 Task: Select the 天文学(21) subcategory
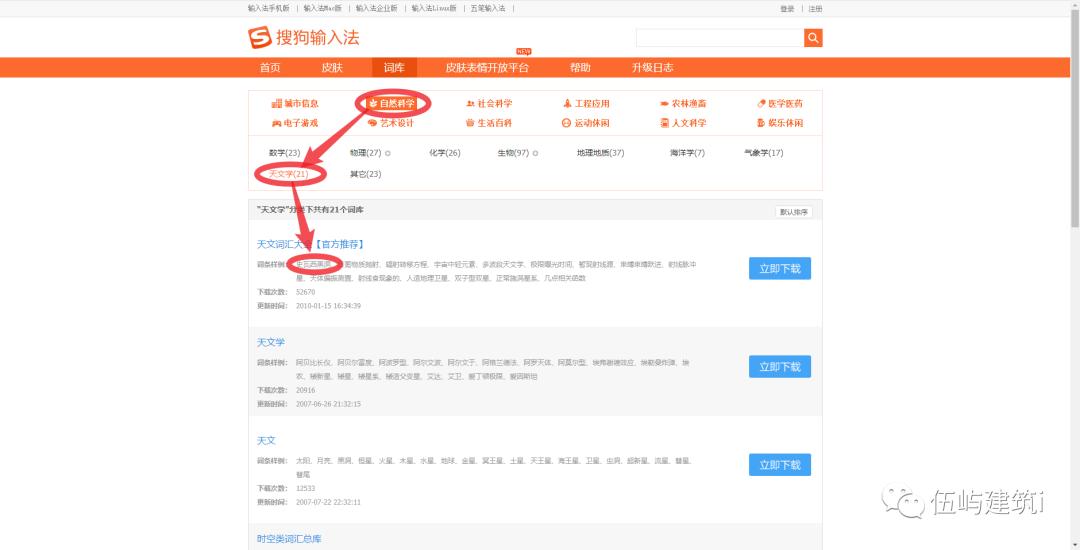pos(289,174)
